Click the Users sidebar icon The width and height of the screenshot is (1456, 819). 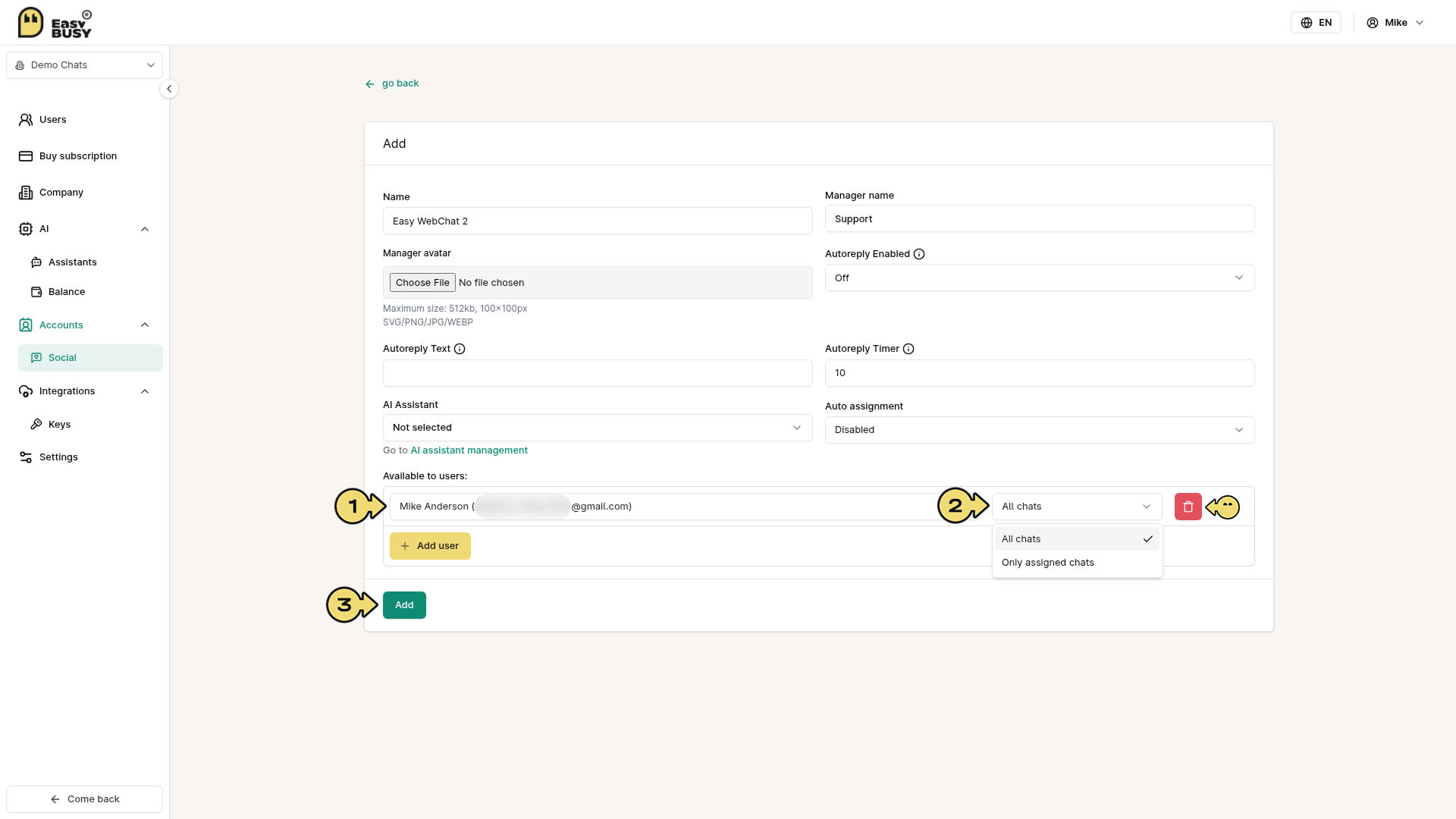tap(26, 120)
